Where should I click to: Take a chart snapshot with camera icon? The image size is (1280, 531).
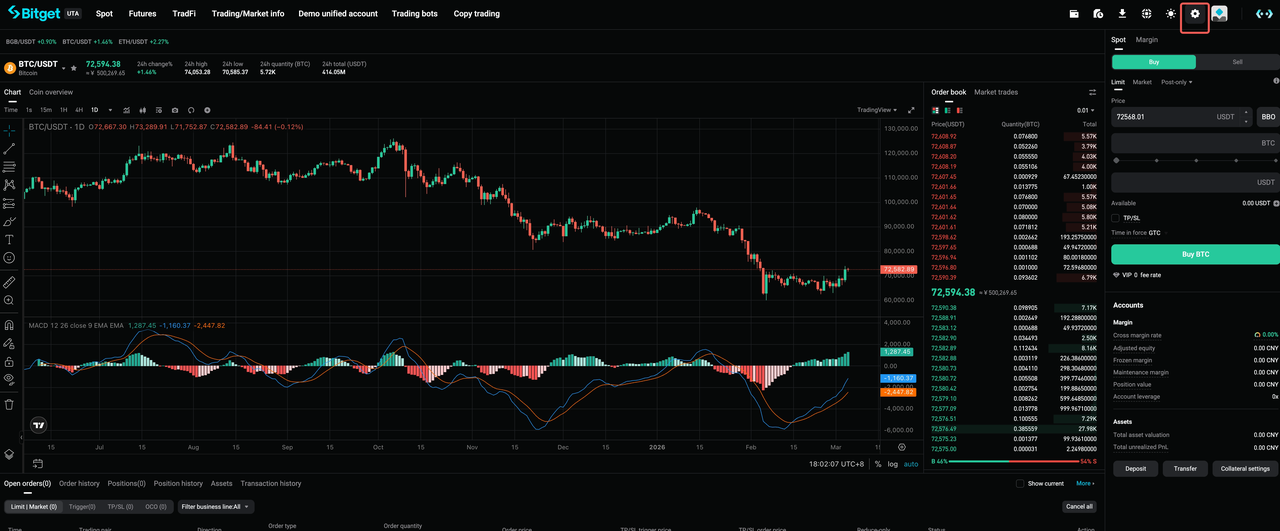click(175, 110)
